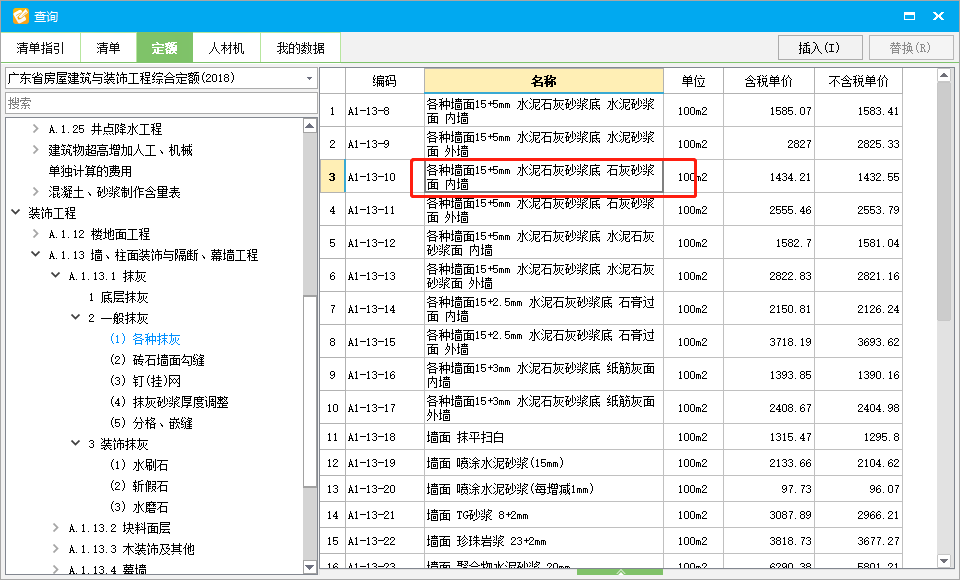The width and height of the screenshot is (960, 580).
Task: Select the 定额 tab
Action: tap(165, 48)
